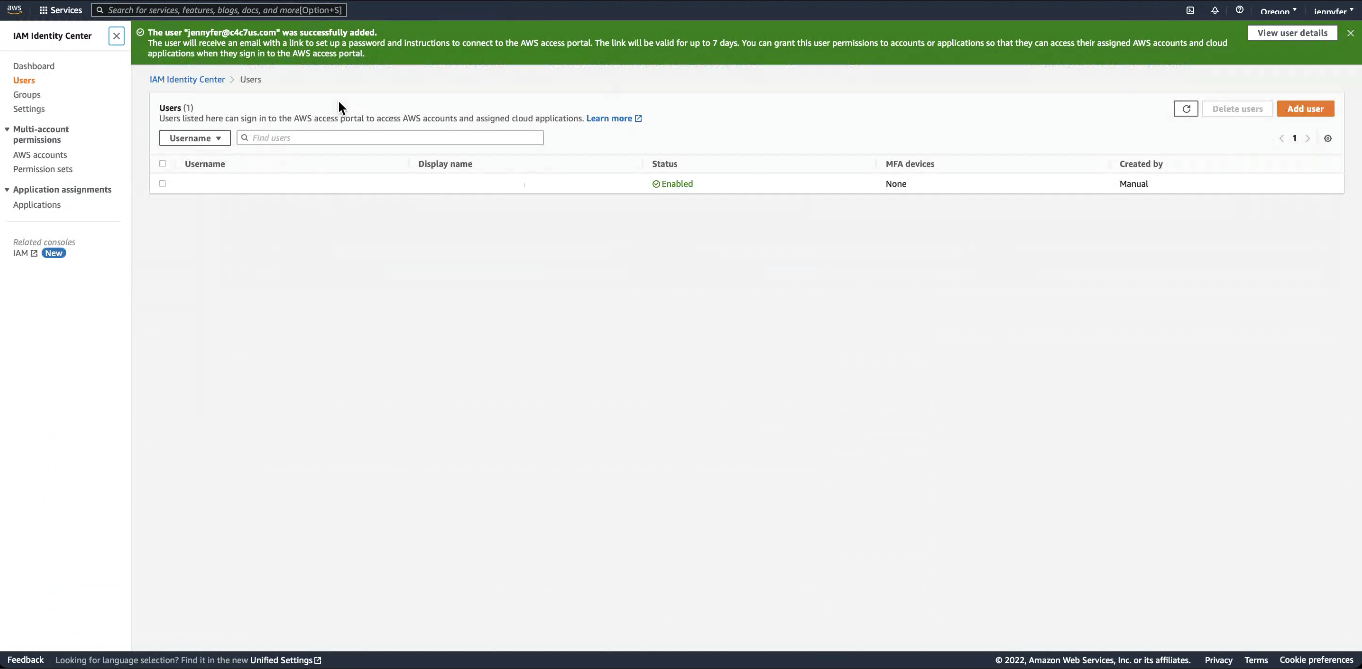Screen dimensions: 1362x669
Task: Open the Services grid menu
Action: point(61,10)
